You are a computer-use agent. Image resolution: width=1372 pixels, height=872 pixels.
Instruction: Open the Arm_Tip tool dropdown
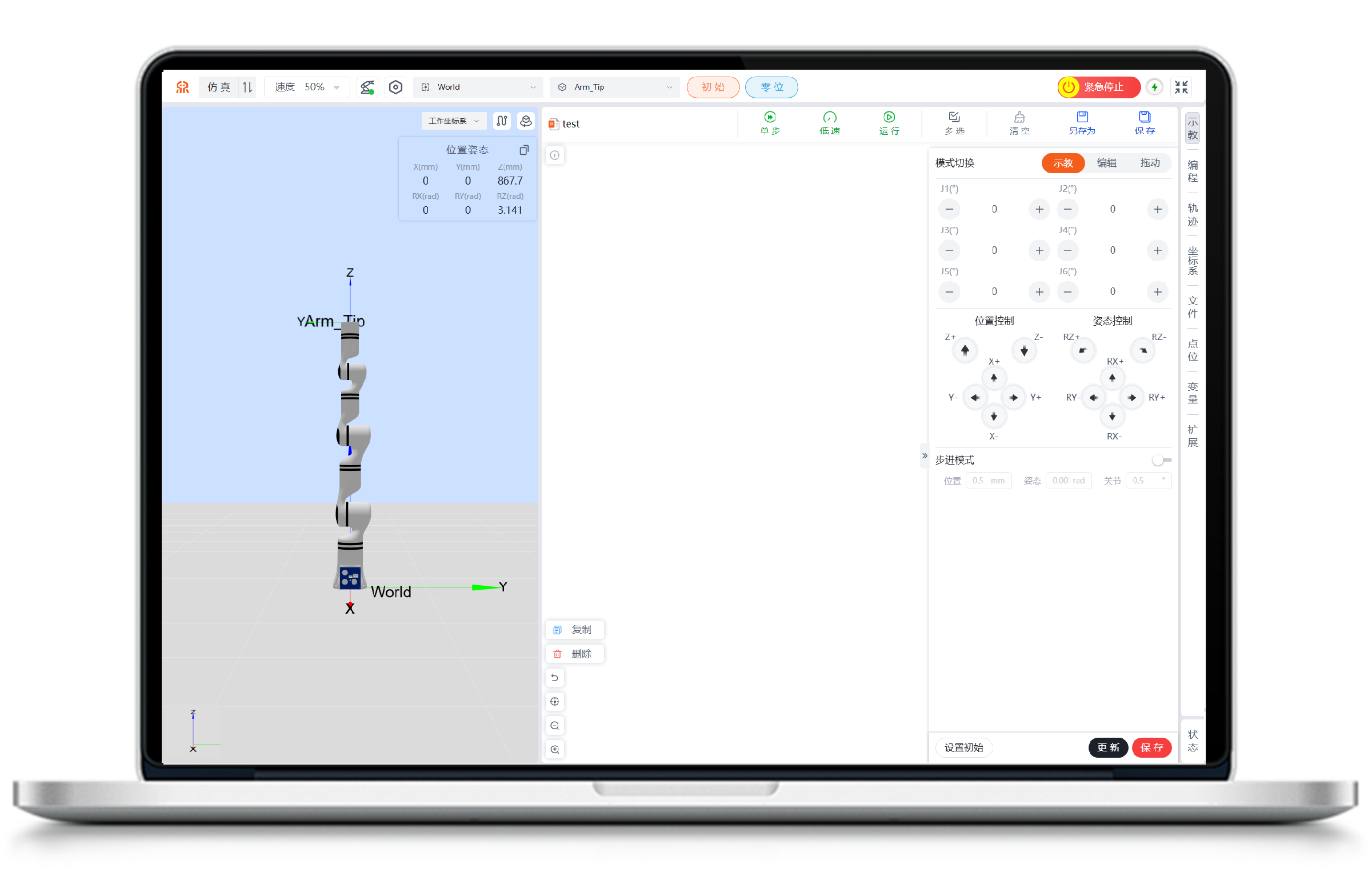[x=615, y=87]
